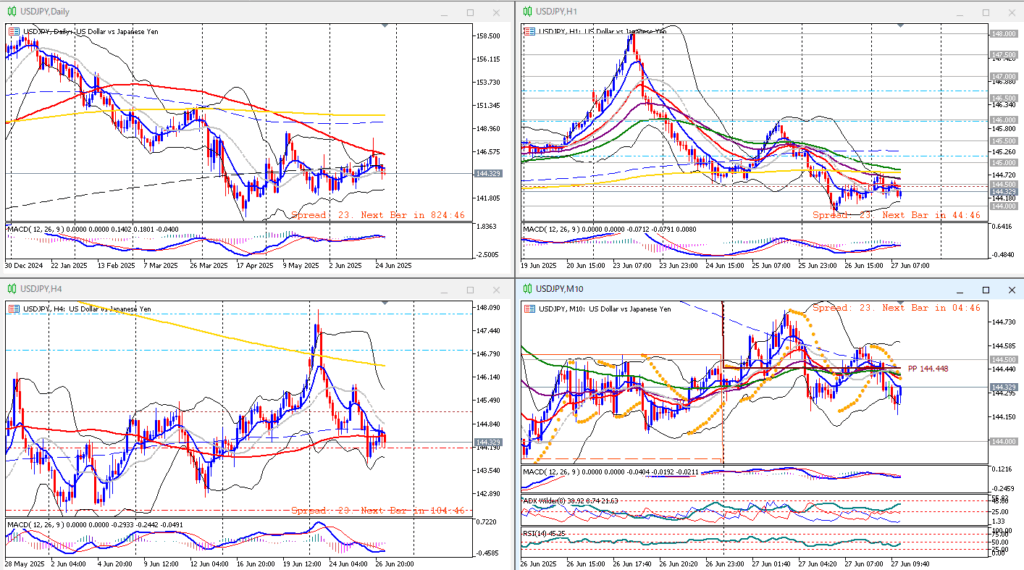
Task: Click the chart symbol icon inside the Daily chart
Action: click(14, 31)
